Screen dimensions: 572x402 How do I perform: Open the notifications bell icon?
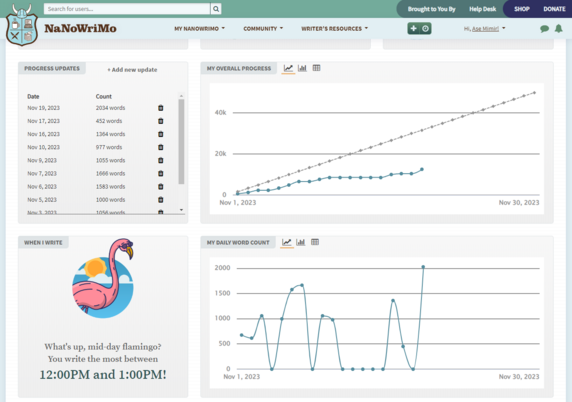point(559,28)
